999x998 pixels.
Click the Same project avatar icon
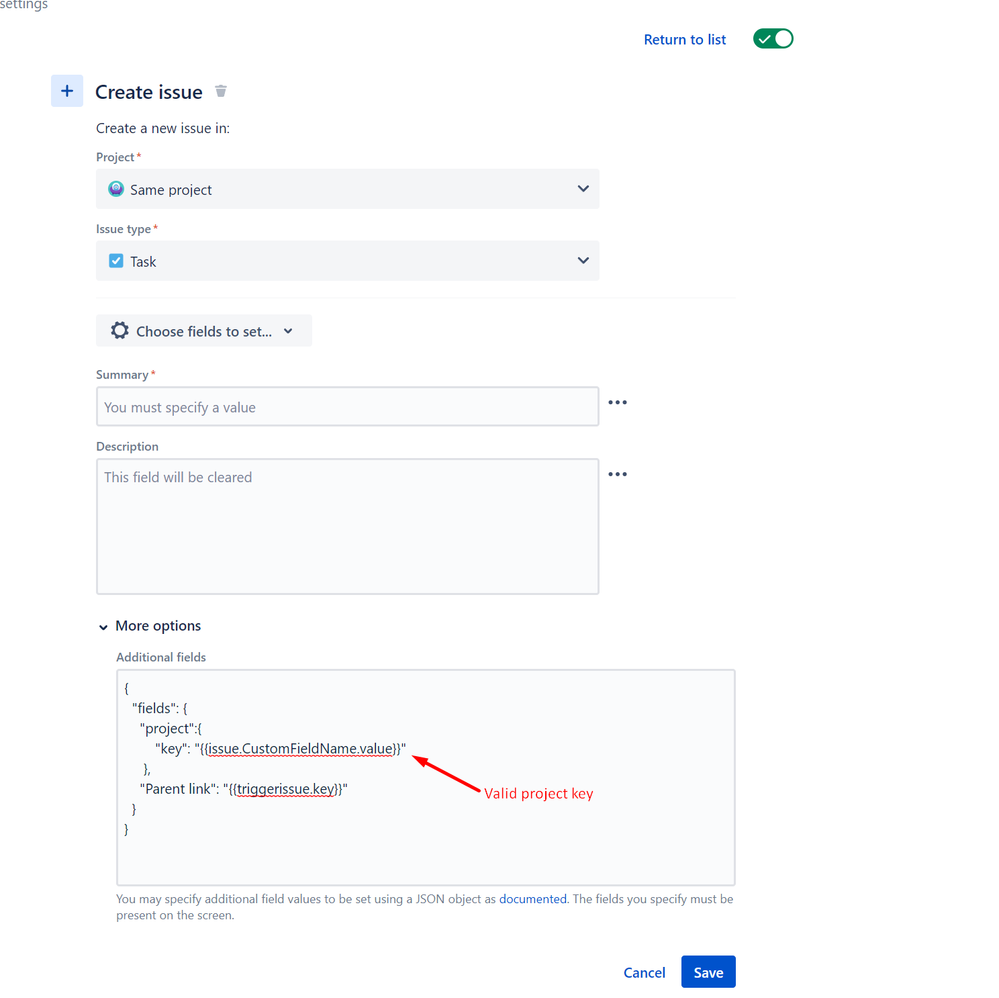point(116,189)
